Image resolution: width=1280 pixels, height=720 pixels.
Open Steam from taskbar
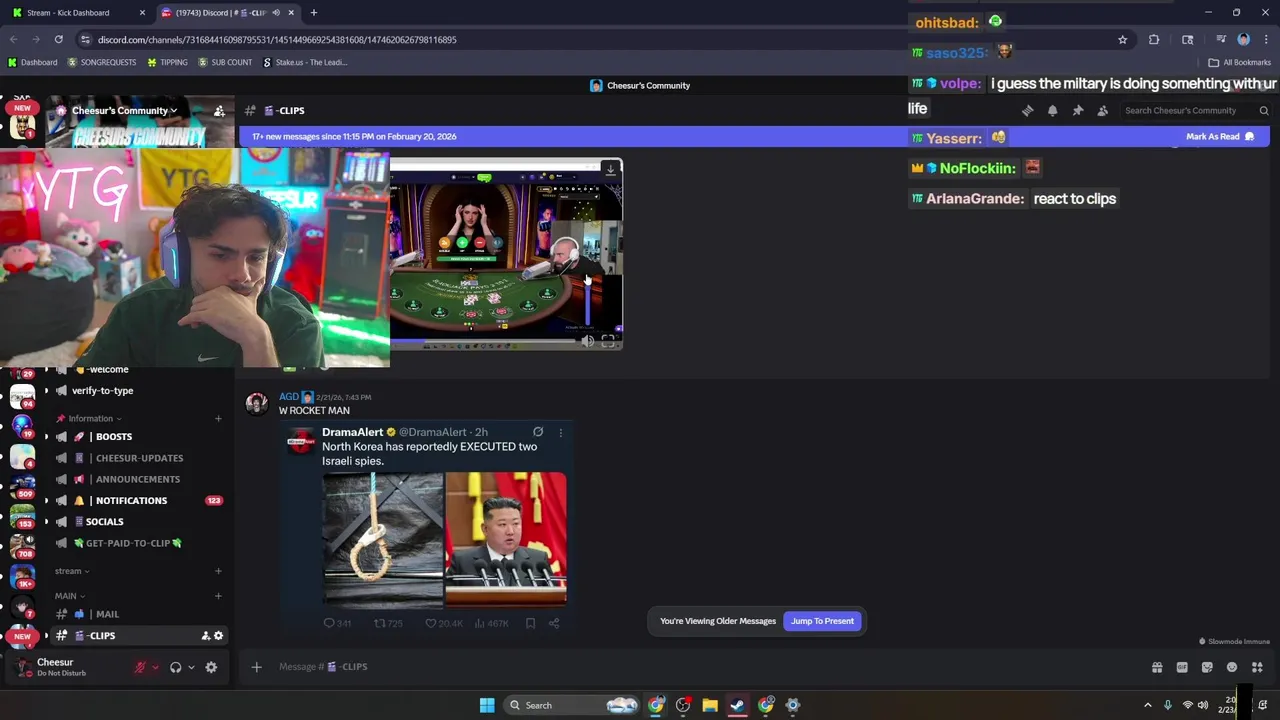pyautogui.click(x=737, y=705)
